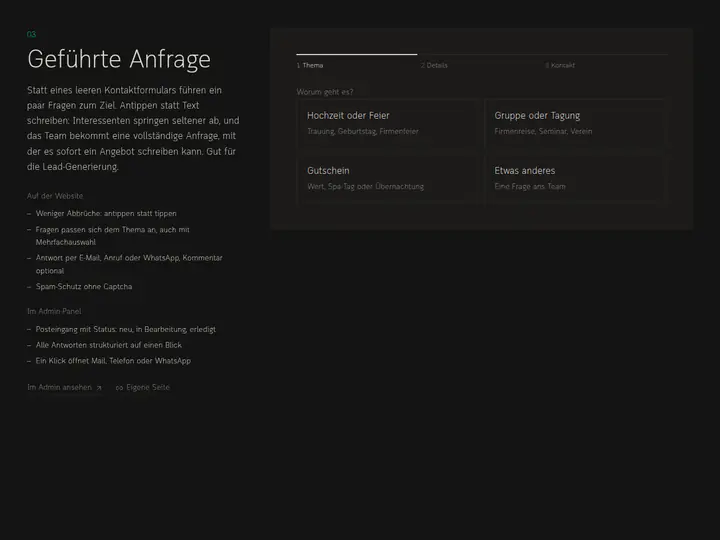
Task: Click the '03' section number
Action: tap(31, 34)
